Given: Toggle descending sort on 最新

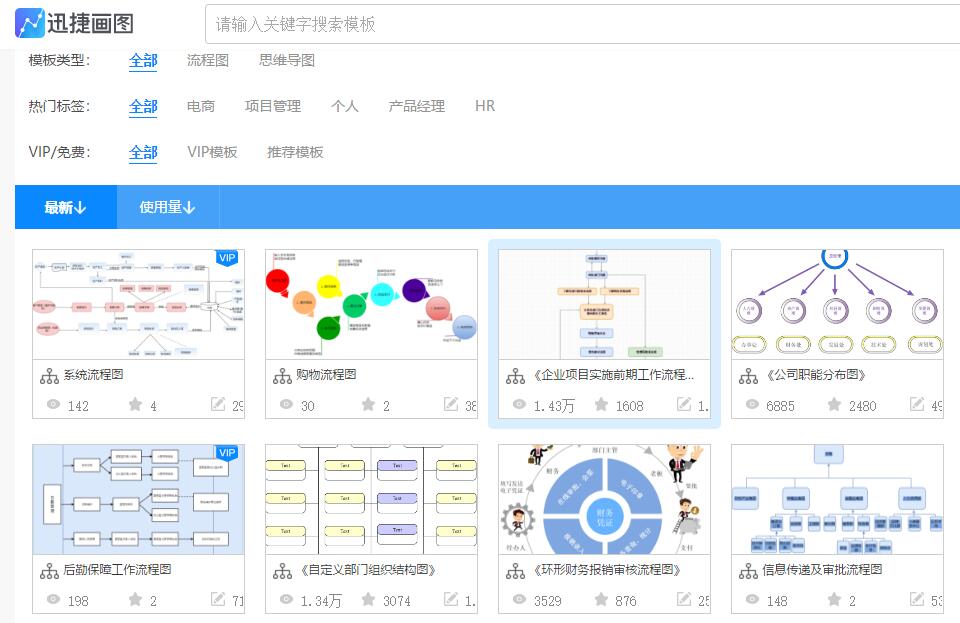Looking at the screenshot, I should 66,207.
